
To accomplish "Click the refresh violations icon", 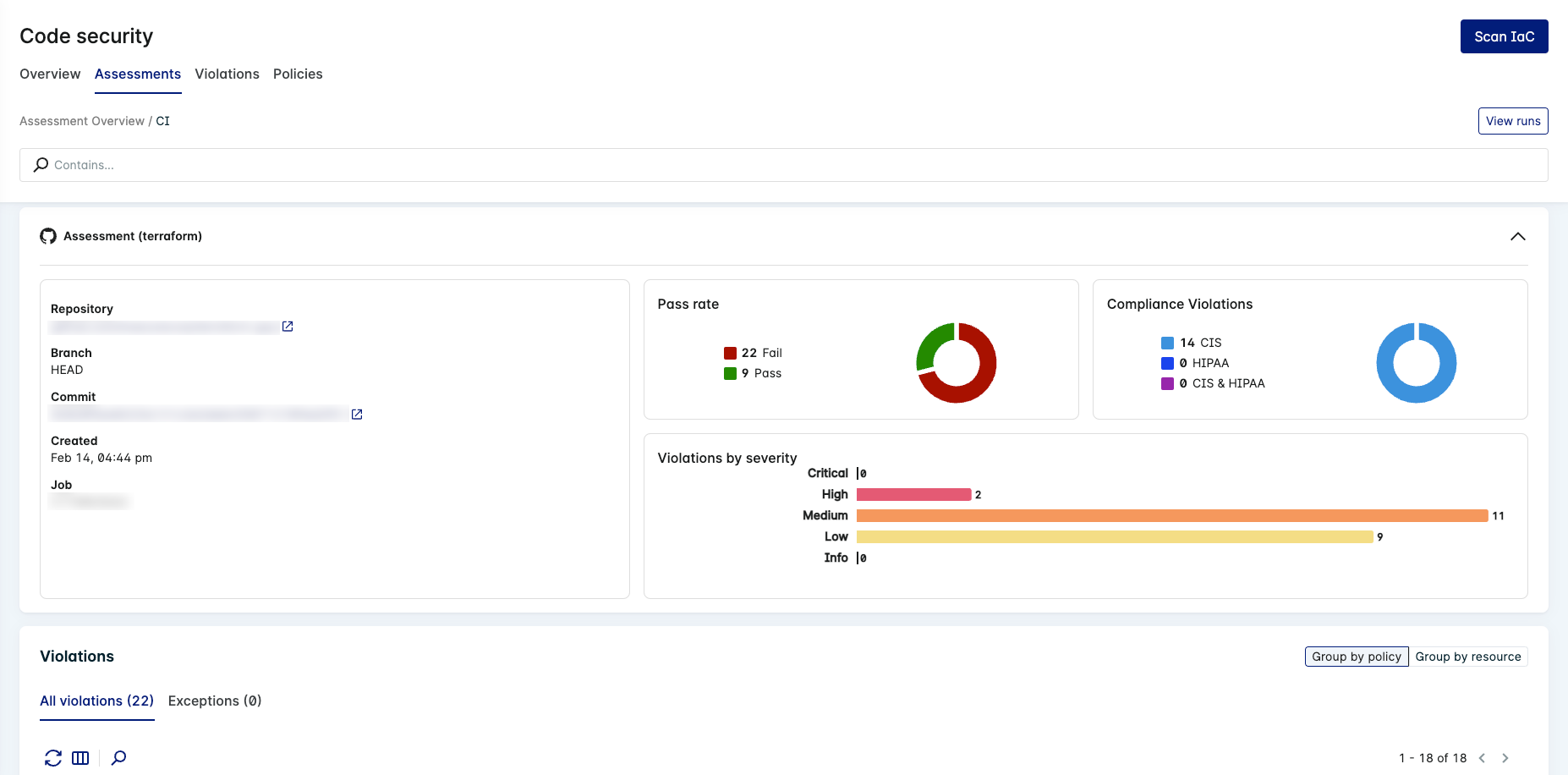I will 53,758.
